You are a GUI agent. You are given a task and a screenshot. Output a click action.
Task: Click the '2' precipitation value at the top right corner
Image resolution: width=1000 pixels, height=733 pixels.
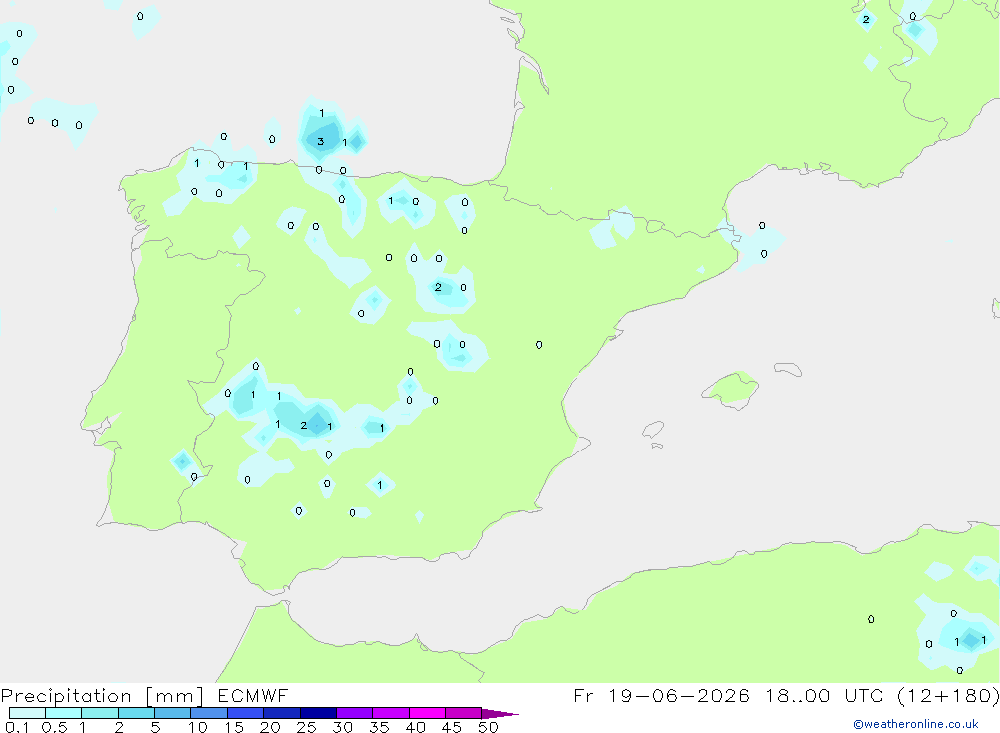(x=865, y=20)
